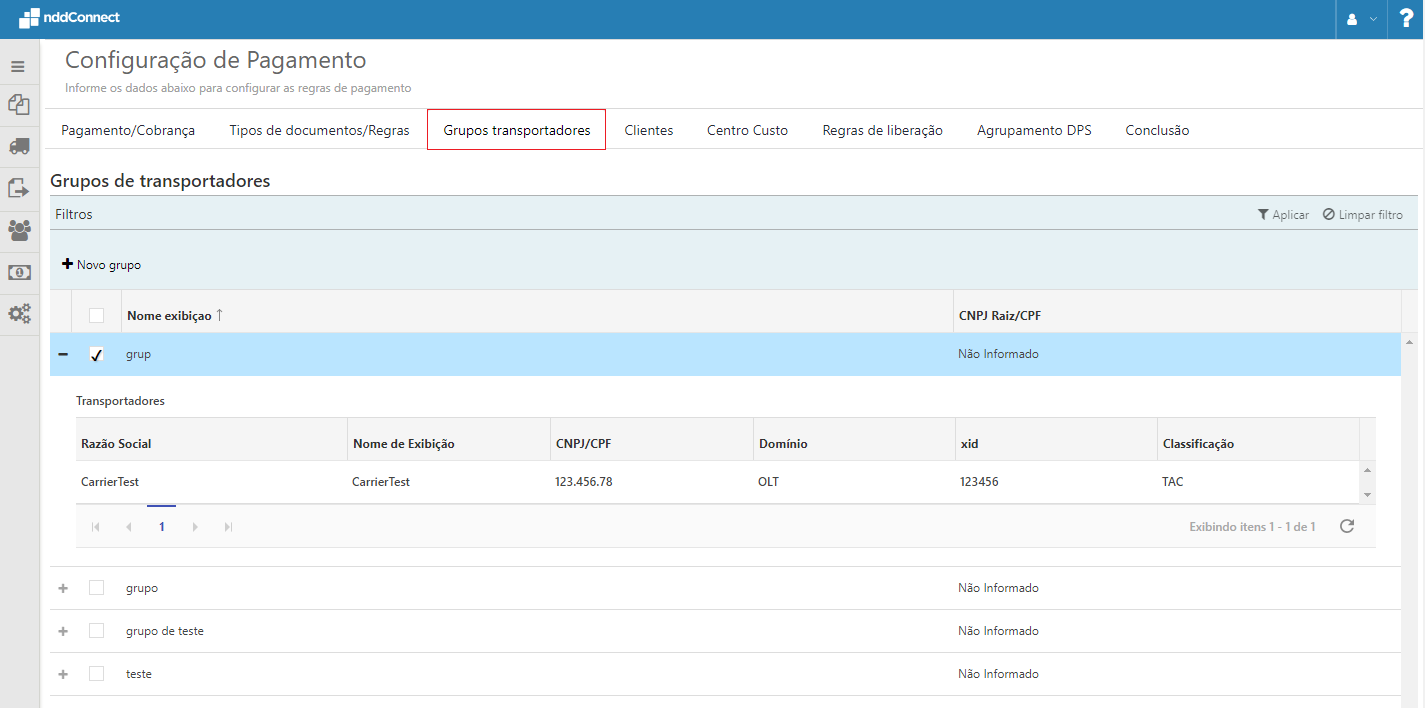Image resolution: width=1425 pixels, height=708 pixels.
Task: Uncheck the 'grup' row checkbox
Action: (96, 354)
